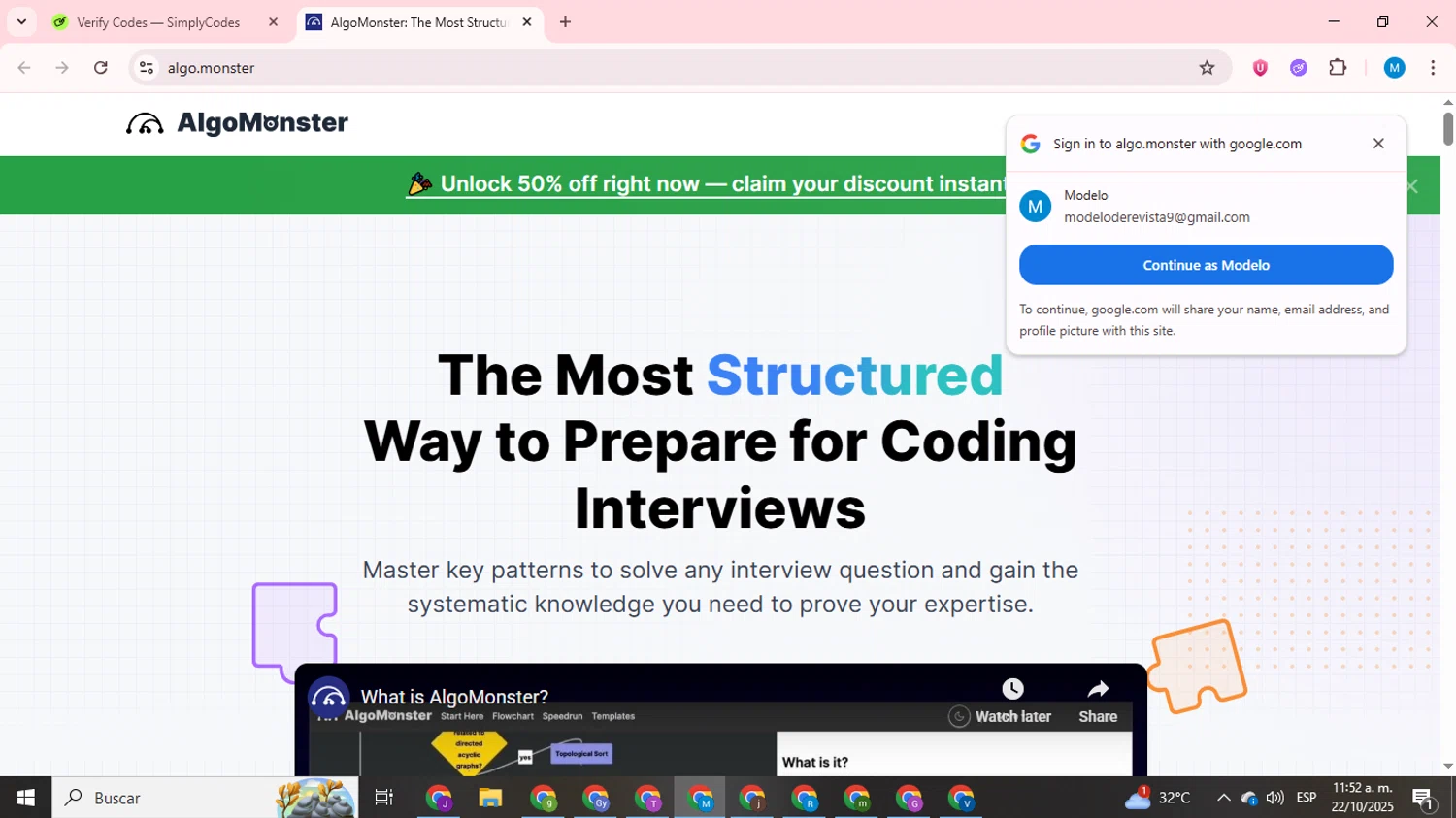Dismiss the green discount banner
Screen dimensions: 1456x818
1412,186
